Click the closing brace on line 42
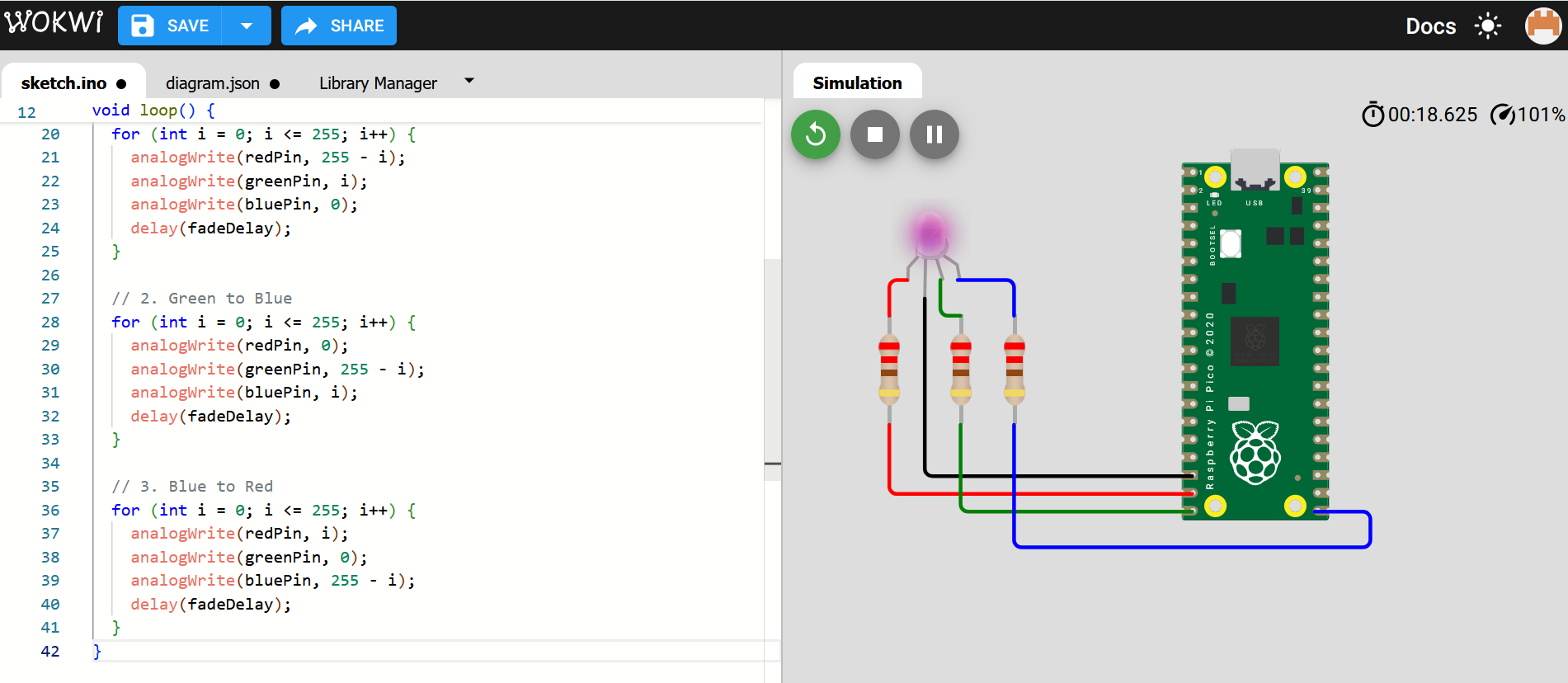1568x683 pixels. [97, 652]
